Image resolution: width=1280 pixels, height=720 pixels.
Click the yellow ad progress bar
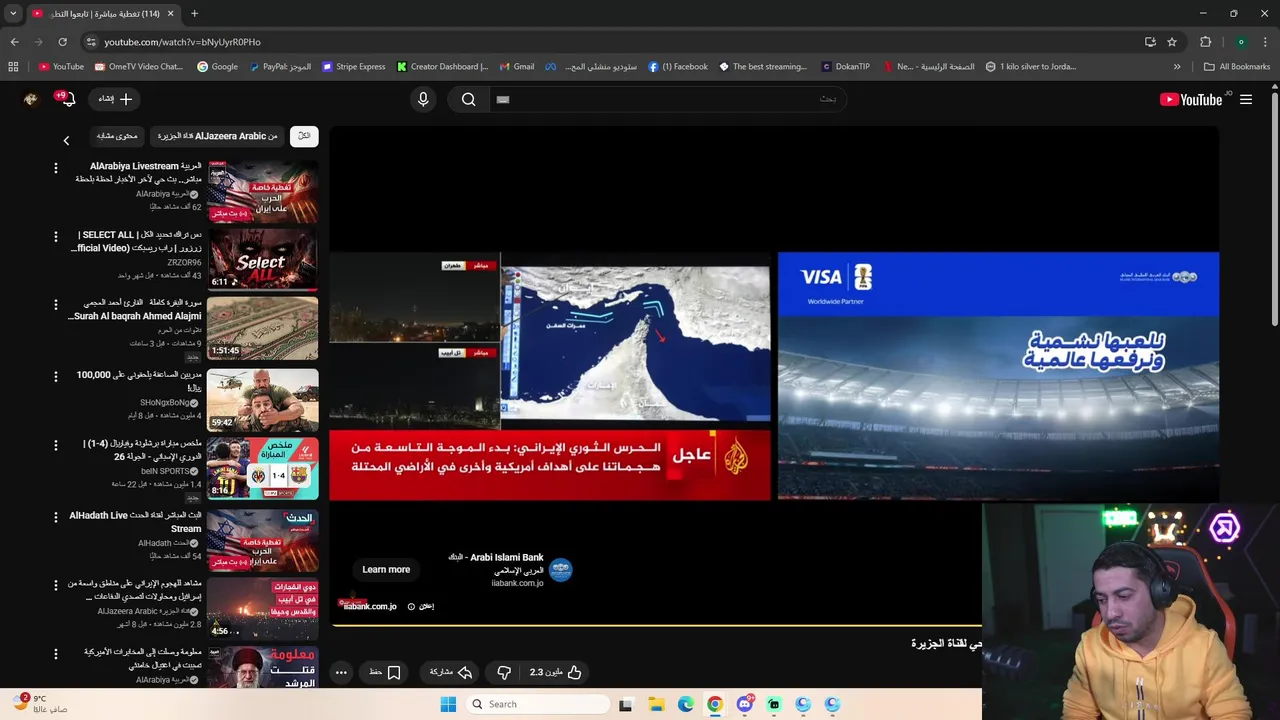click(656, 624)
